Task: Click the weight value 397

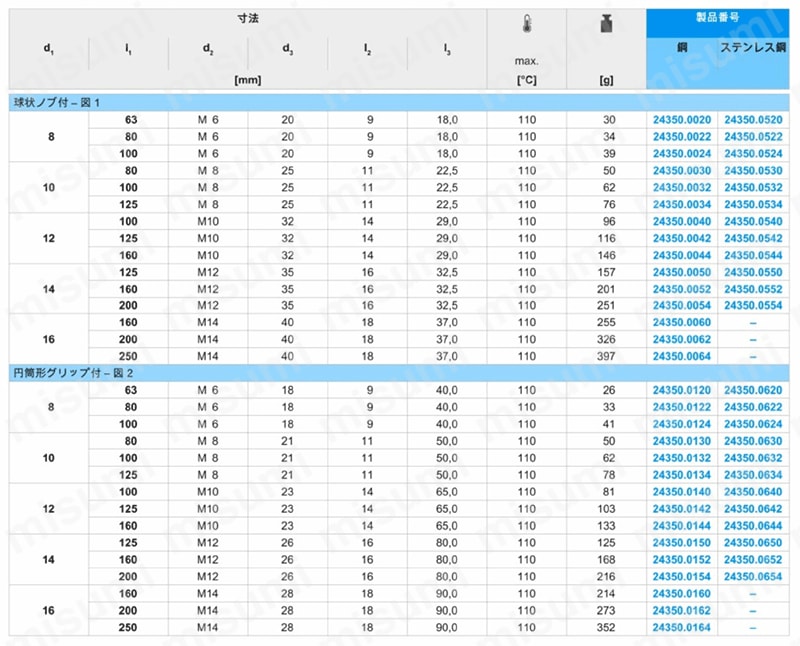Action: 606,356
